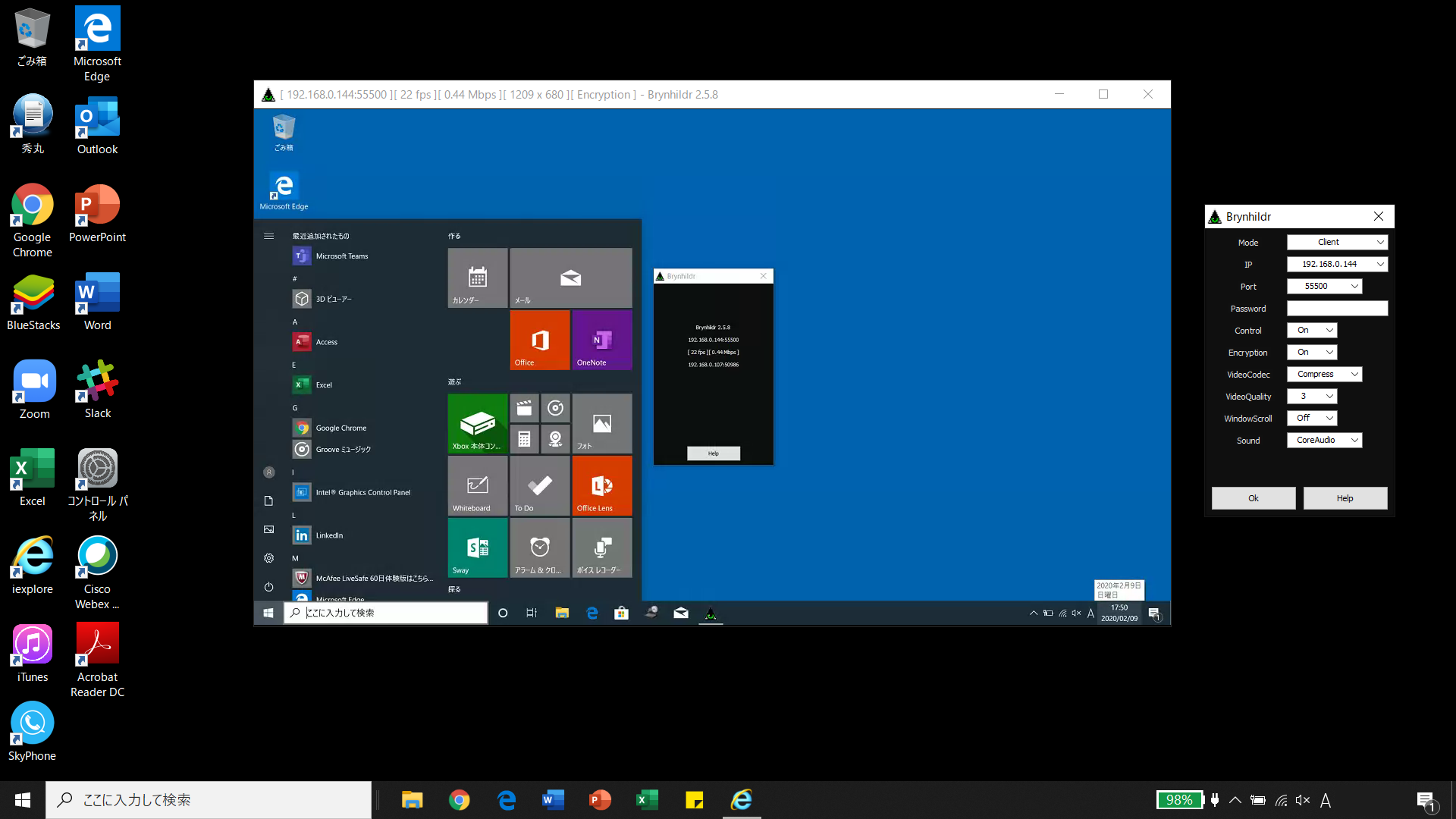Viewport: 1456px width, 819px height.
Task: Open the Encryption dropdown set to On
Action: click(x=1312, y=352)
